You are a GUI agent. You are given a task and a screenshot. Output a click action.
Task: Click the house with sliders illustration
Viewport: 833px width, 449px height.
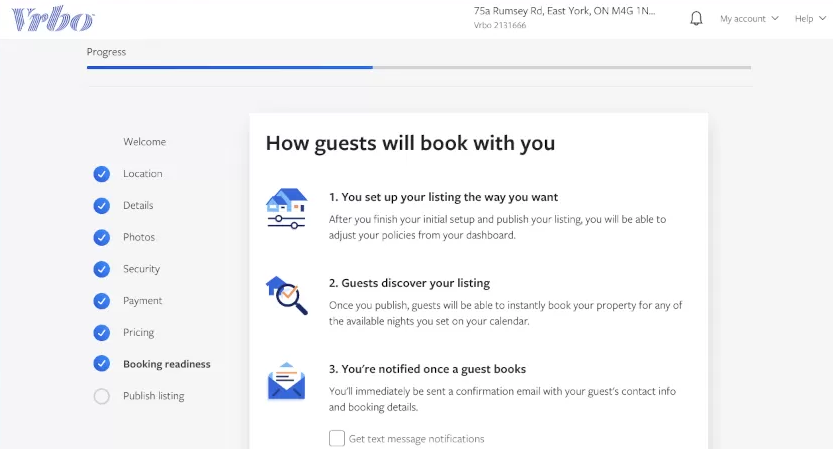click(286, 208)
